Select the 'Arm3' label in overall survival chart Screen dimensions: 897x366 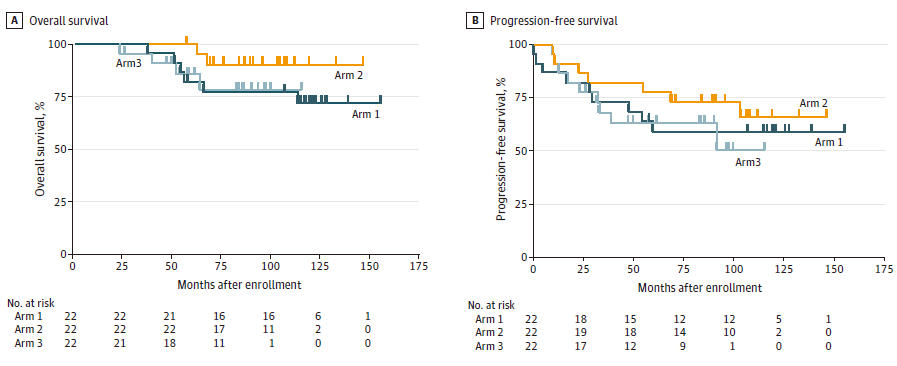point(128,63)
